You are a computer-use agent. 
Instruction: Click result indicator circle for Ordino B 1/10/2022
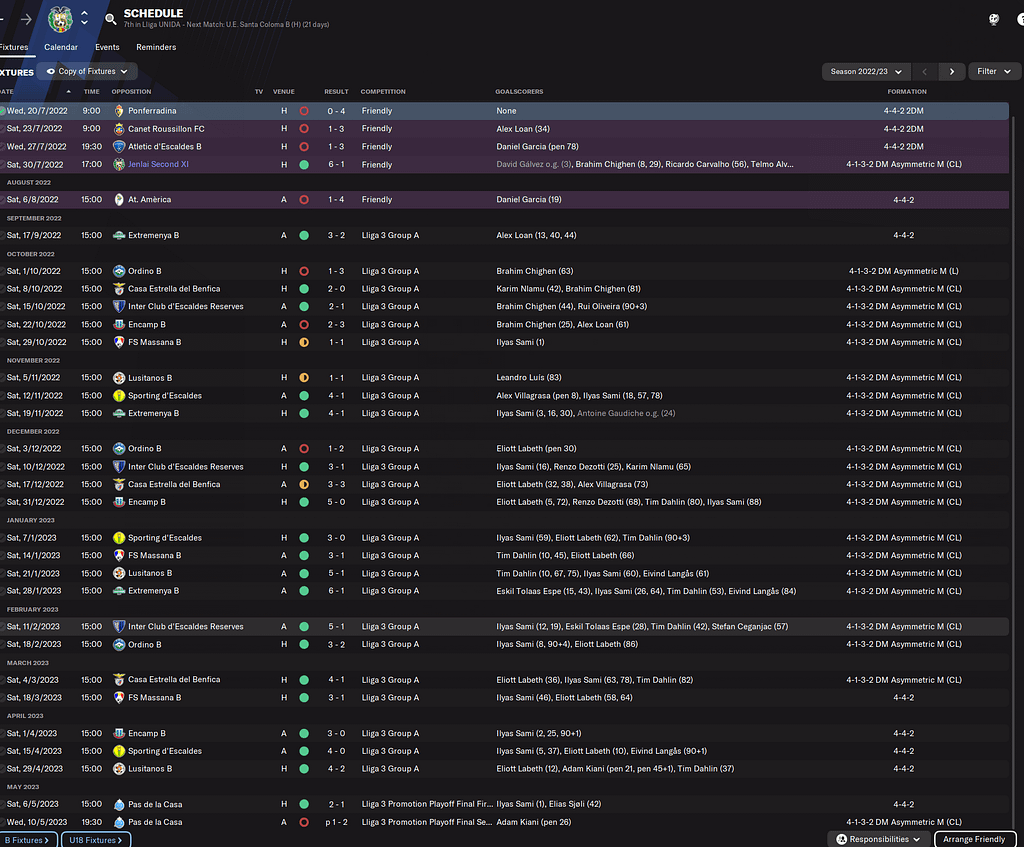303,271
